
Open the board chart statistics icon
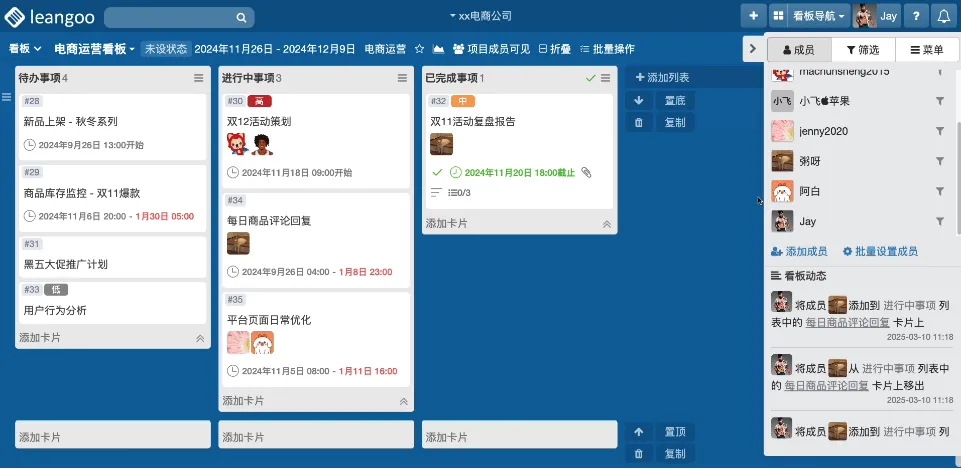coord(438,49)
